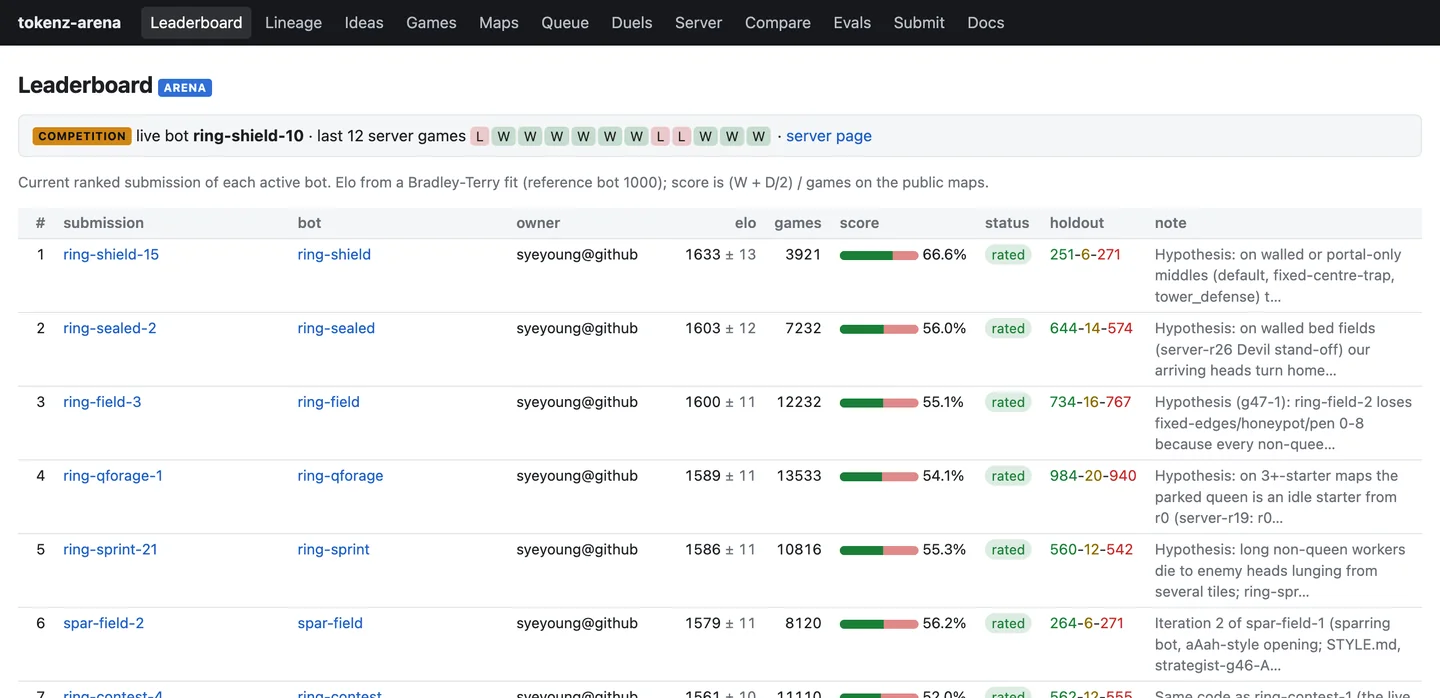Open the ring-sprint bot link
The image size is (1440, 698).
click(x=333, y=549)
